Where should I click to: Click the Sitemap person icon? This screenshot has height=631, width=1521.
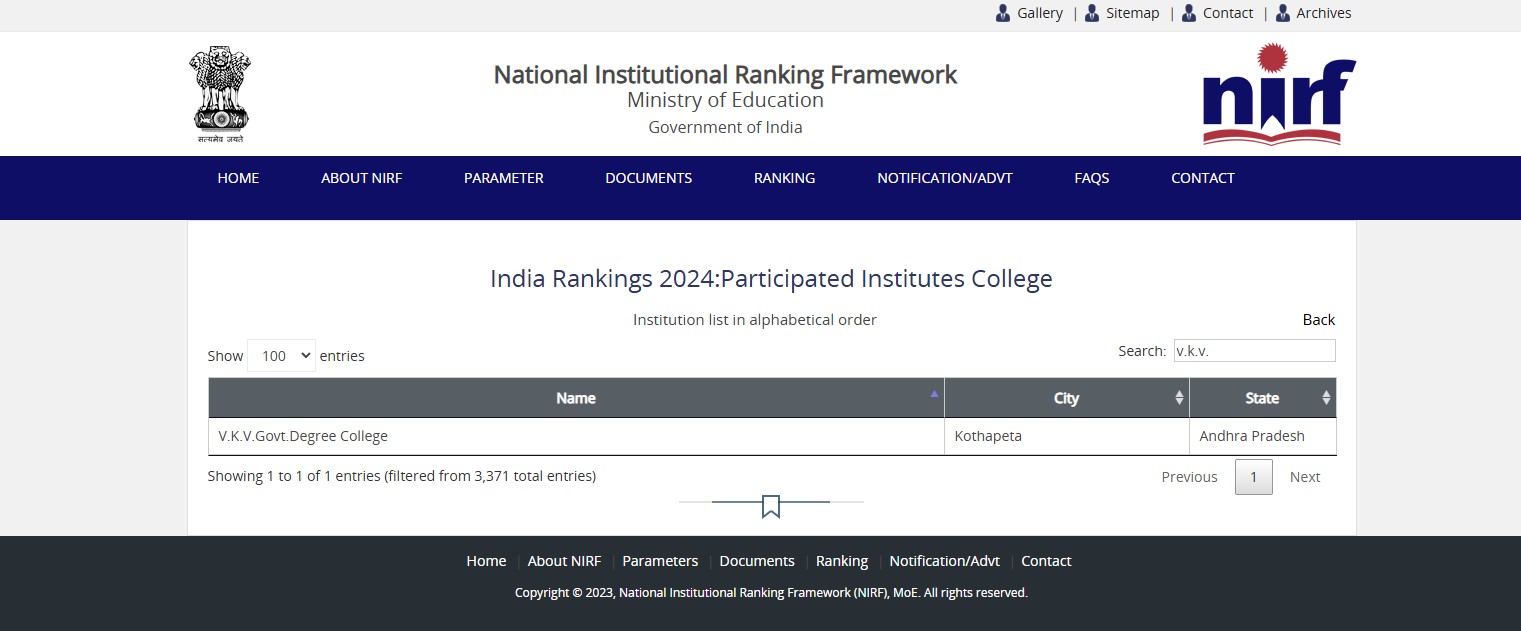coord(1092,13)
